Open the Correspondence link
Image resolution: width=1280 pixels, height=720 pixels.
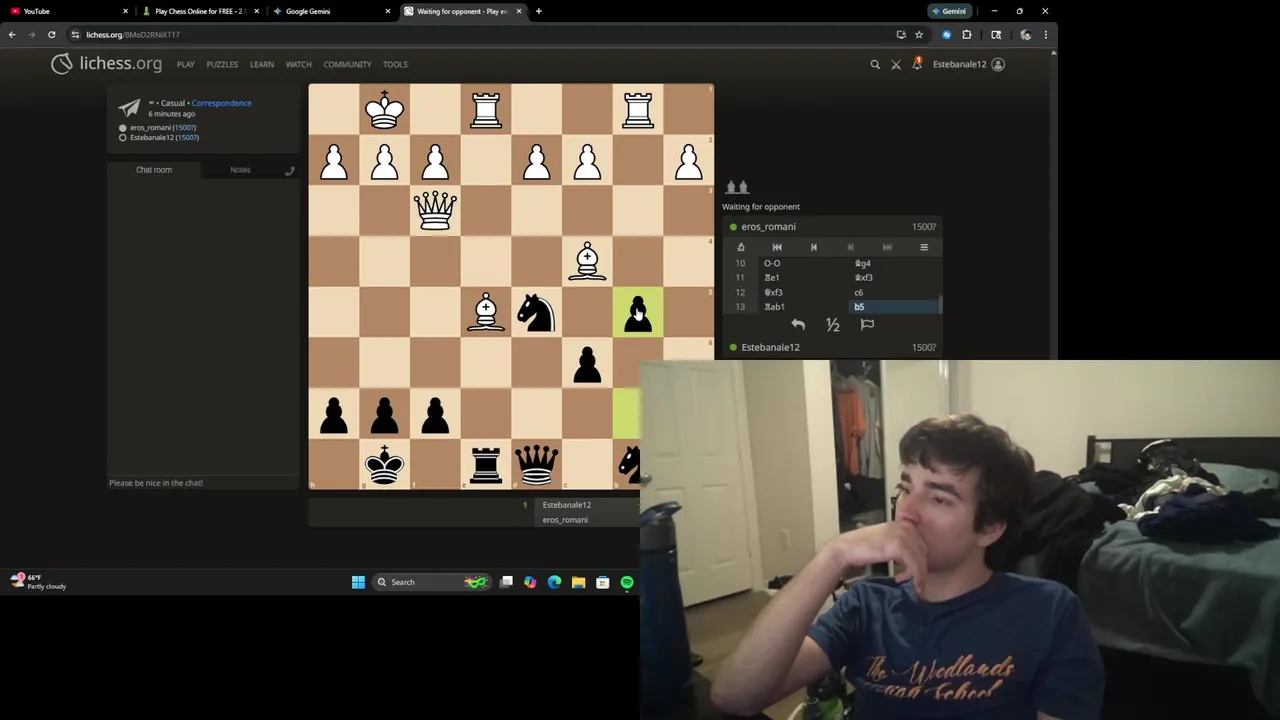point(222,103)
